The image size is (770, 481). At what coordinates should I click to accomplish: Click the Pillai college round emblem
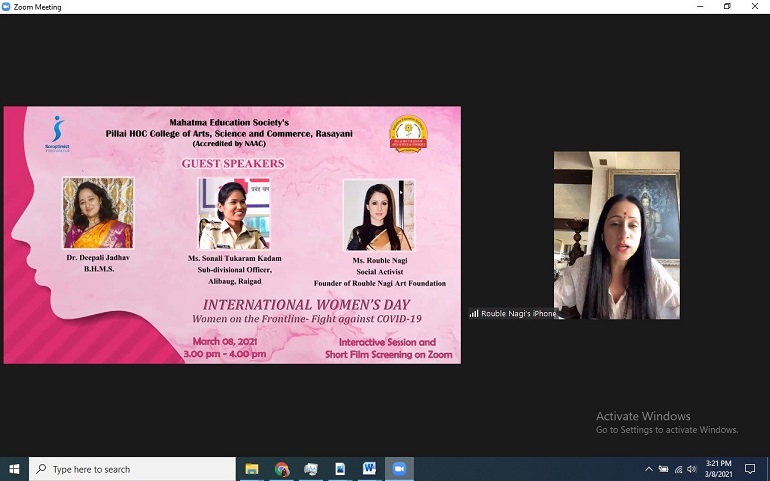408,134
